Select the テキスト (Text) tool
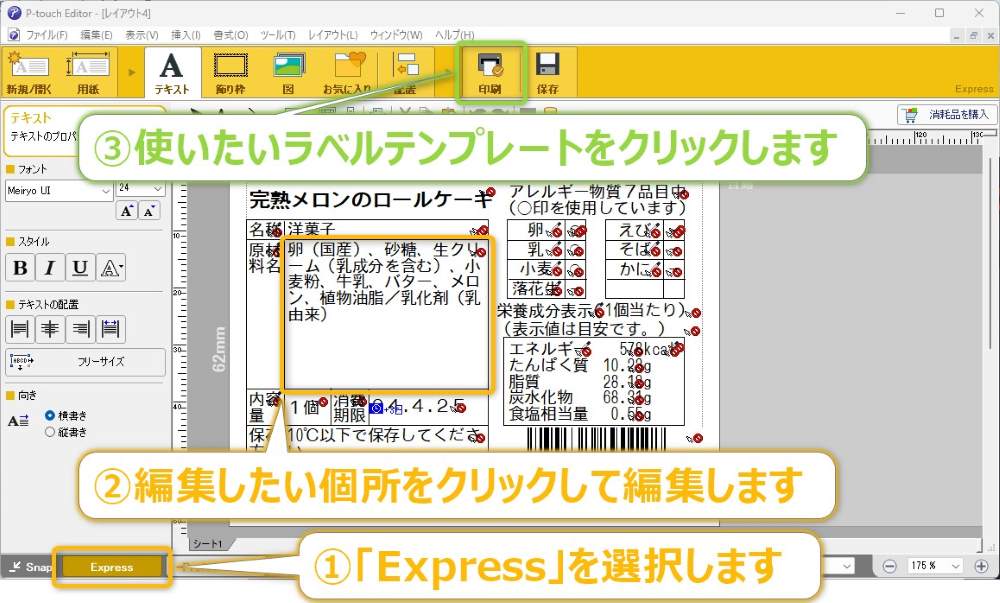 (171, 70)
